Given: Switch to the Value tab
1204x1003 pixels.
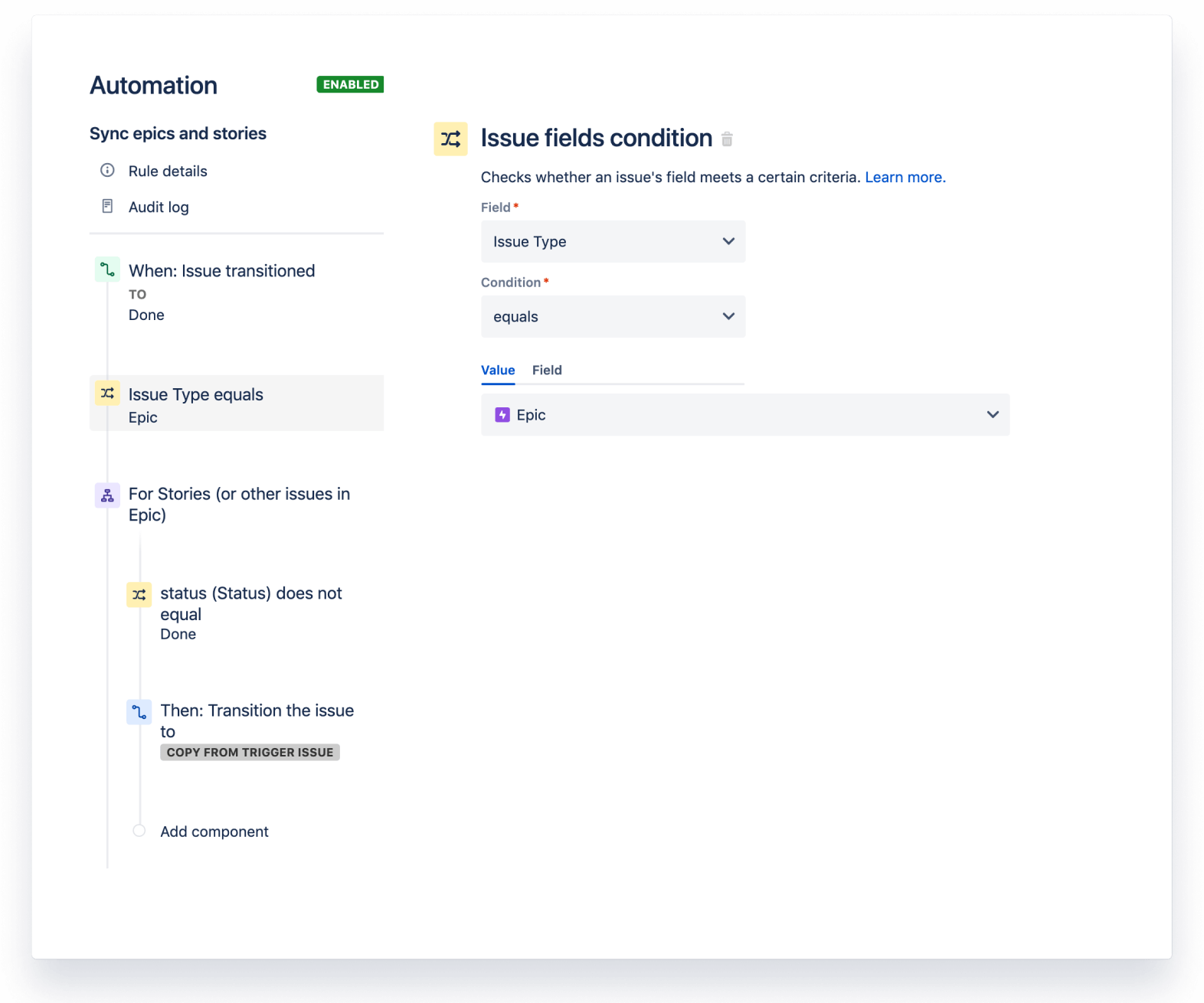Looking at the screenshot, I should [498, 371].
